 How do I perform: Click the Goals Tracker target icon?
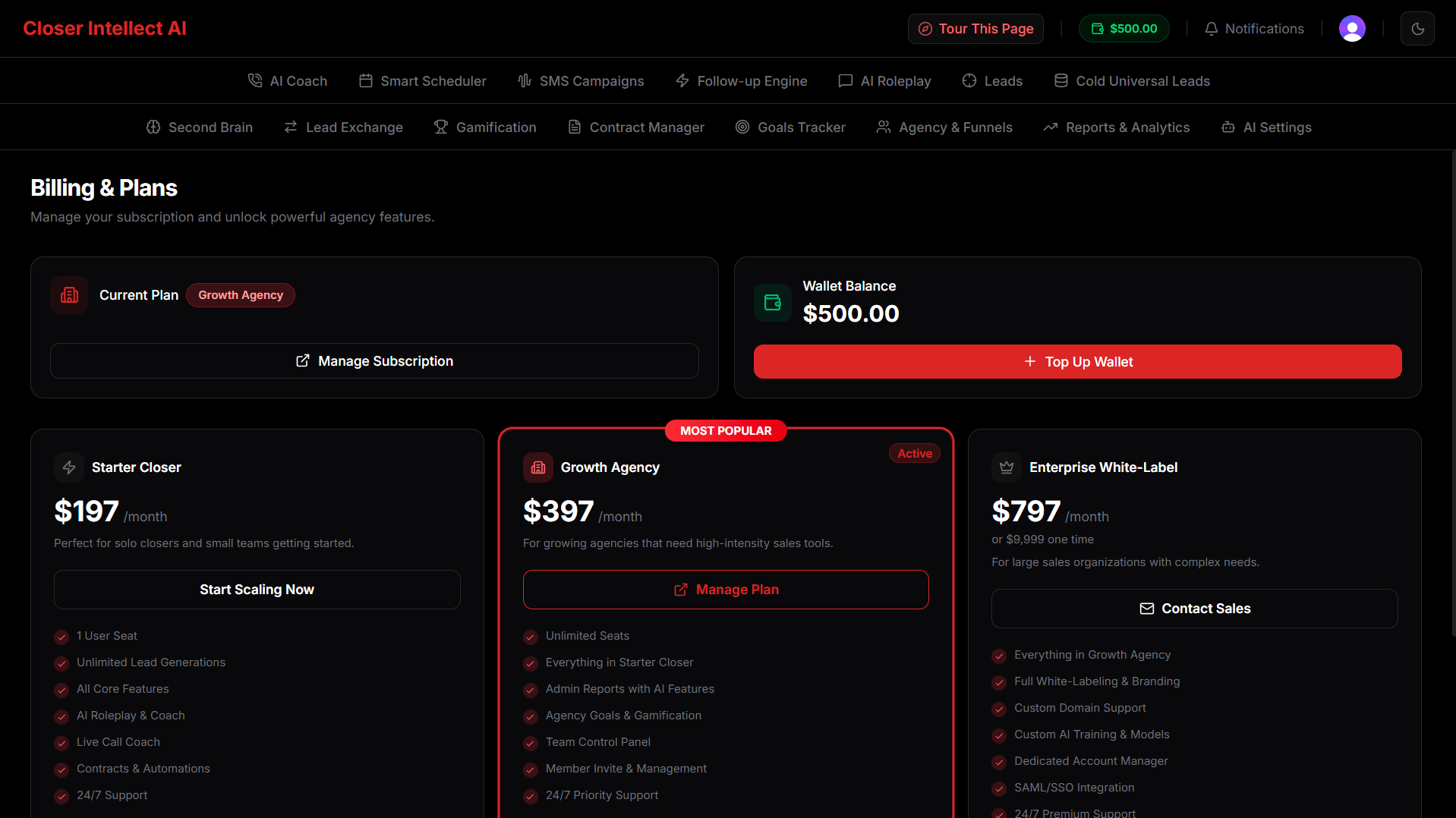(x=742, y=127)
